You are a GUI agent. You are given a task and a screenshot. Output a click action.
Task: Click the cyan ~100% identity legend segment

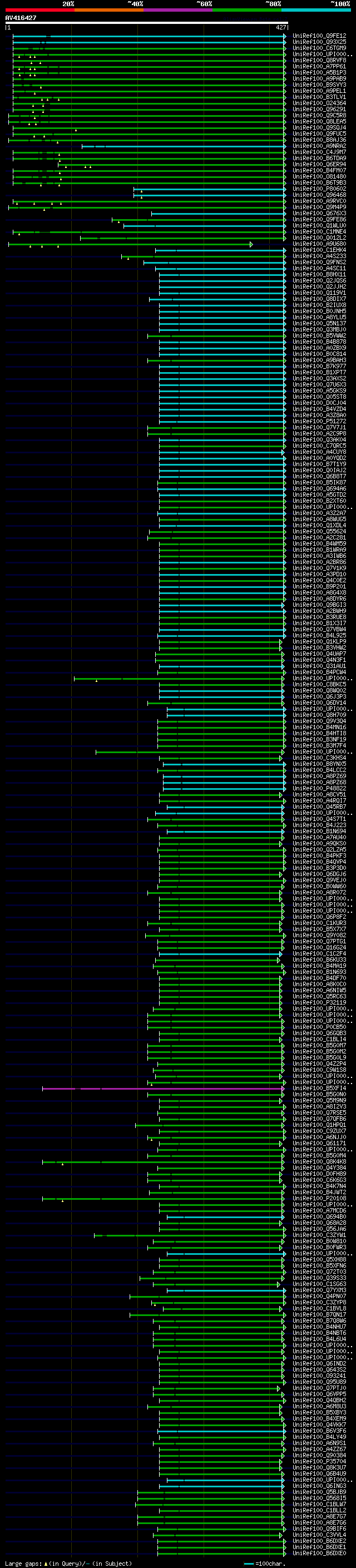[x=316, y=11]
